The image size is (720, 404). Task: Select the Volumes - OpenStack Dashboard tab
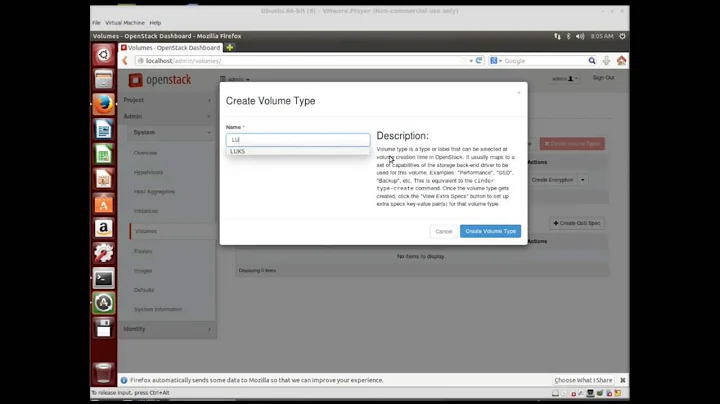point(170,47)
